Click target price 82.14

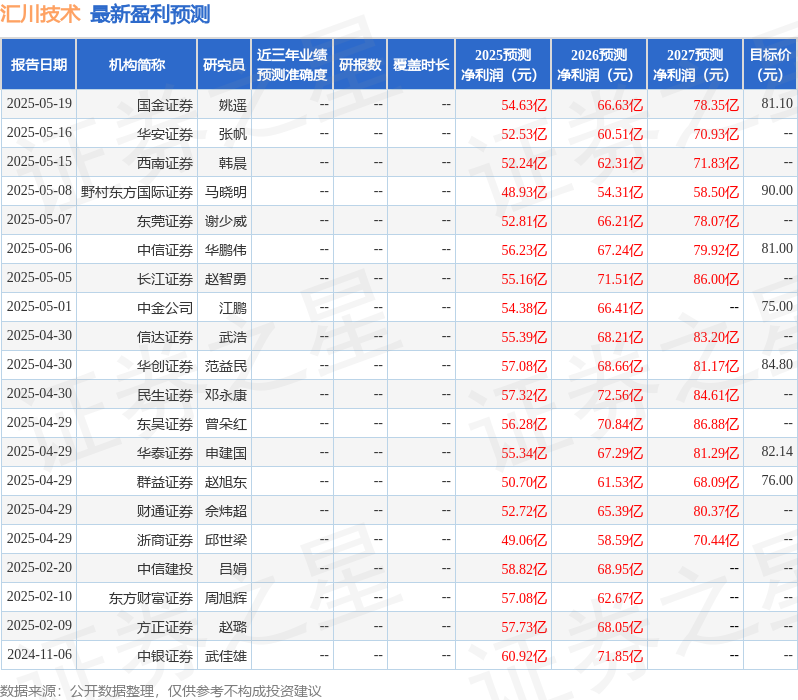click(777, 452)
